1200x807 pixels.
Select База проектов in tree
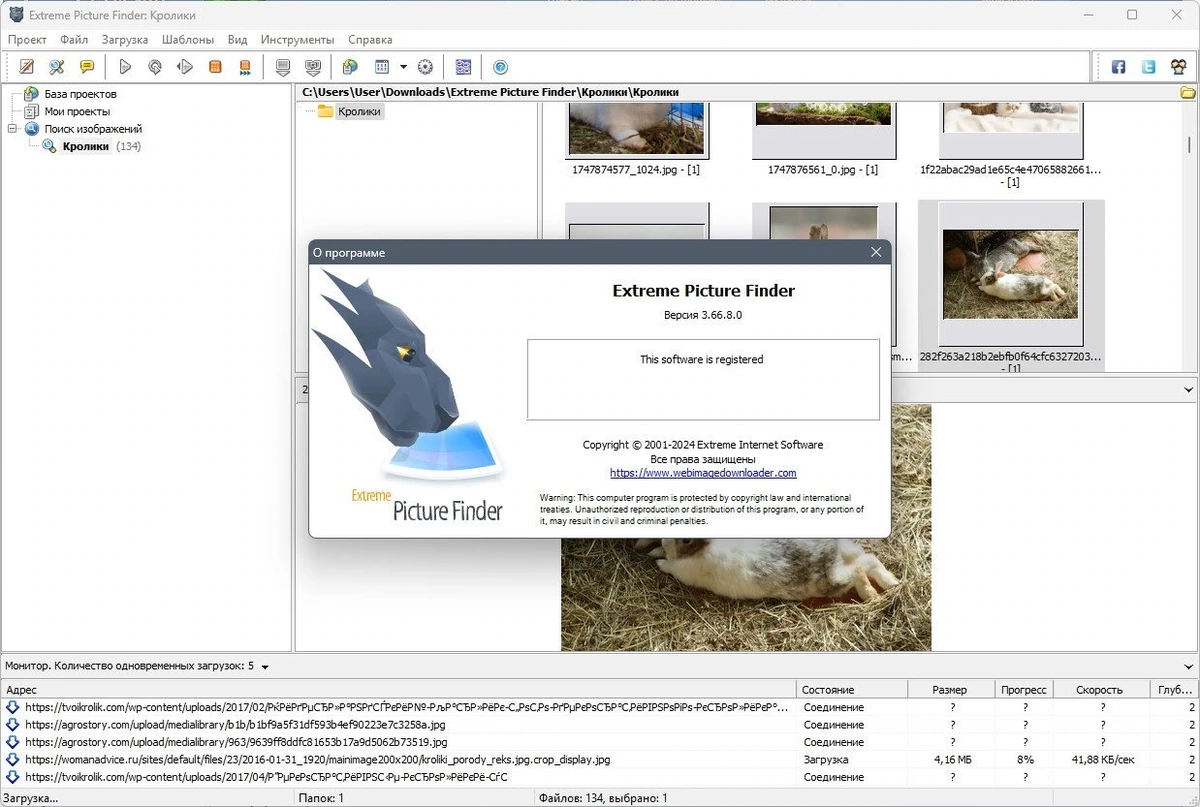pyautogui.click(x=80, y=94)
